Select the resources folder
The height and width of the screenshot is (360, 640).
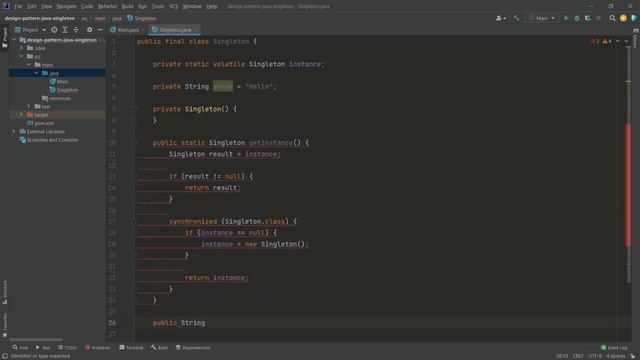[56, 98]
